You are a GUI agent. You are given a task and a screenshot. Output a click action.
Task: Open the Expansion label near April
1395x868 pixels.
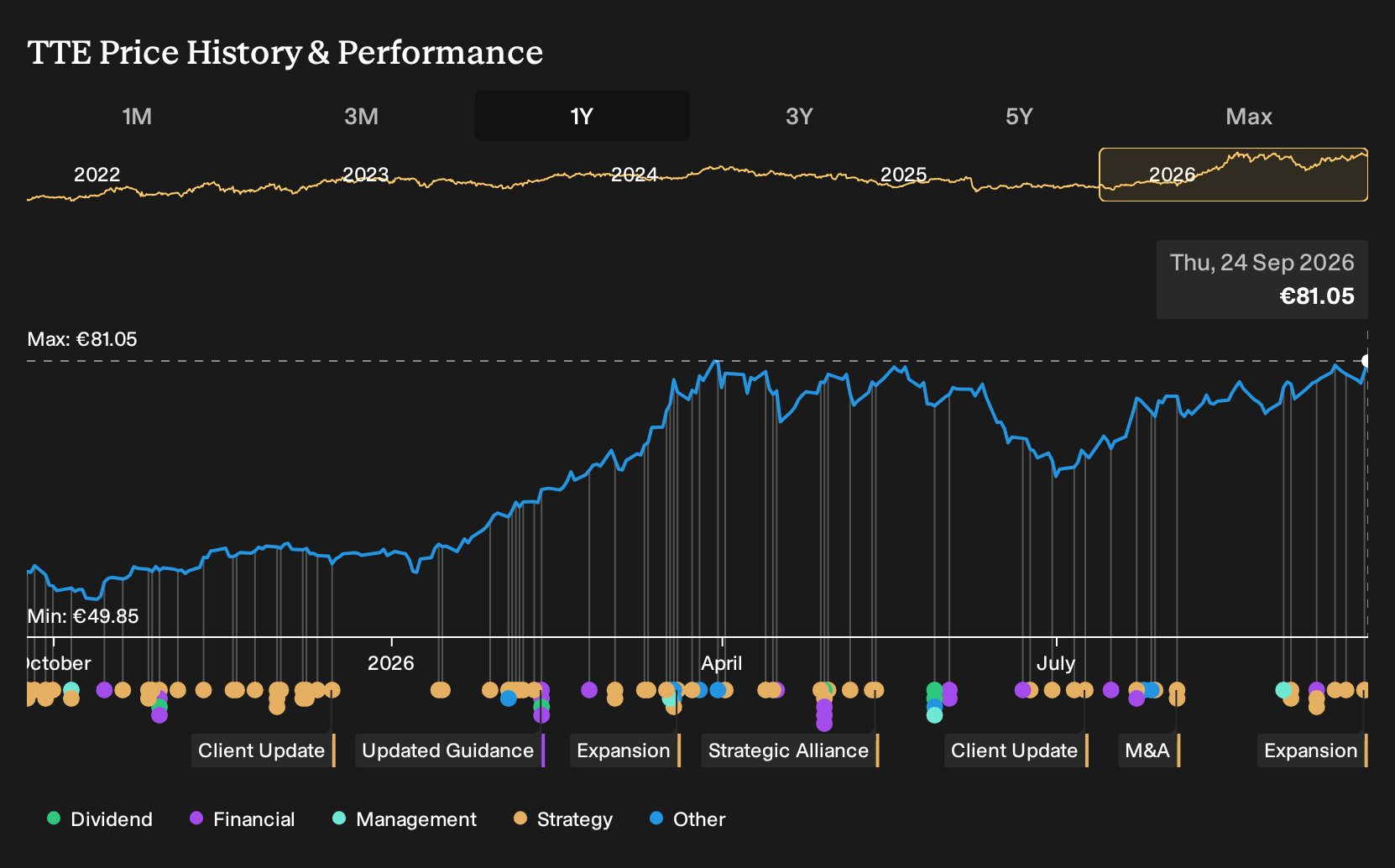pyautogui.click(x=624, y=750)
